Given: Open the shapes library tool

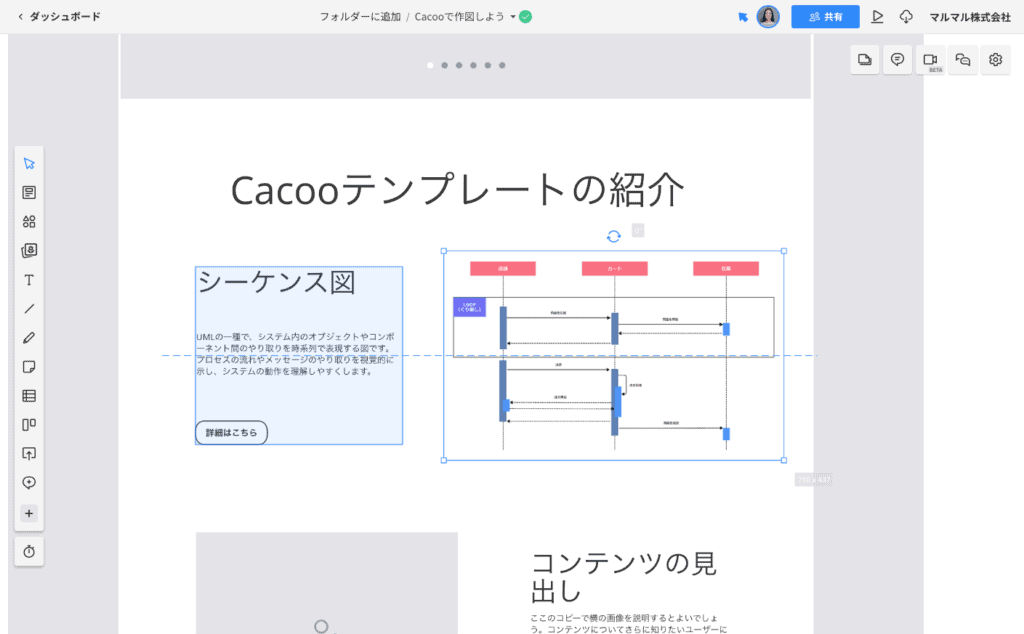Looking at the screenshot, I should (29, 221).
